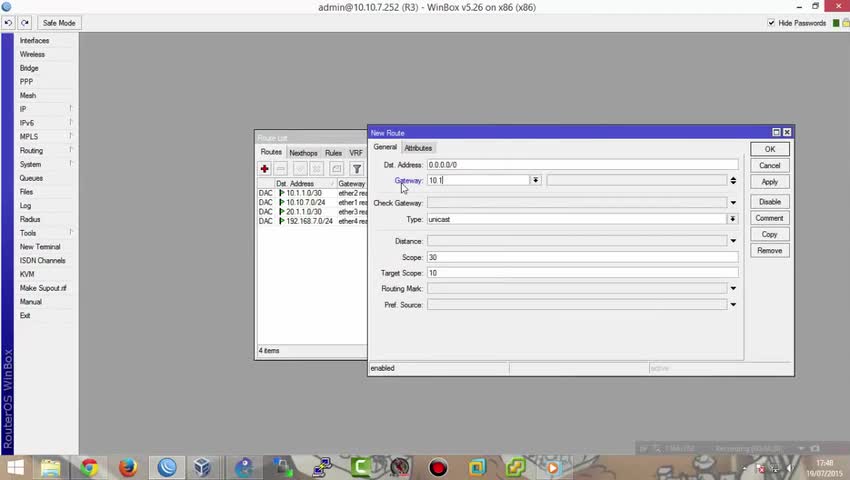This screenshot has width=850, height=480.
Task: Select route 20.1.1.0/30 in Route List
Action: 312,212
